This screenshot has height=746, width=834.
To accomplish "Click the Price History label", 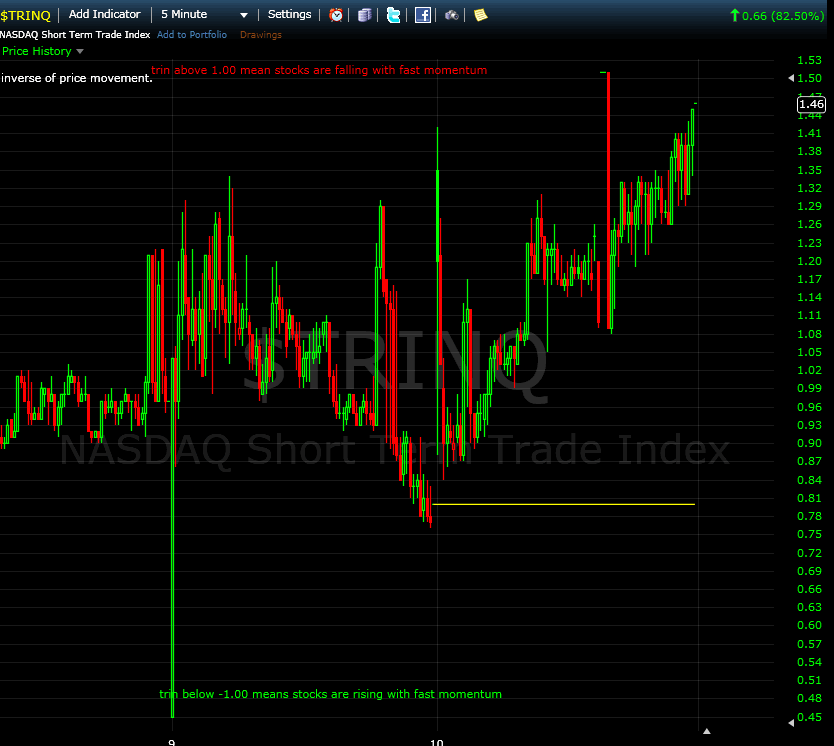I will pyautogui.click(x=37, y=51).
